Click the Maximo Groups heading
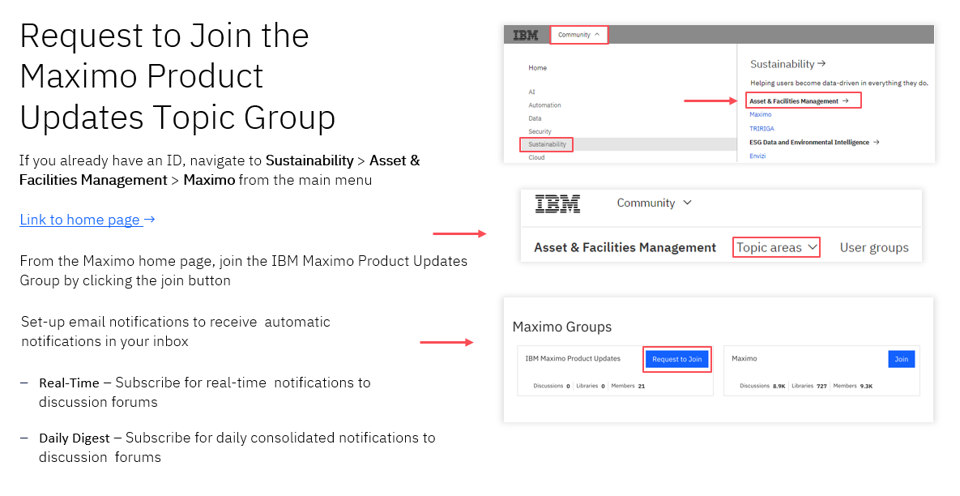 [561, 327]
